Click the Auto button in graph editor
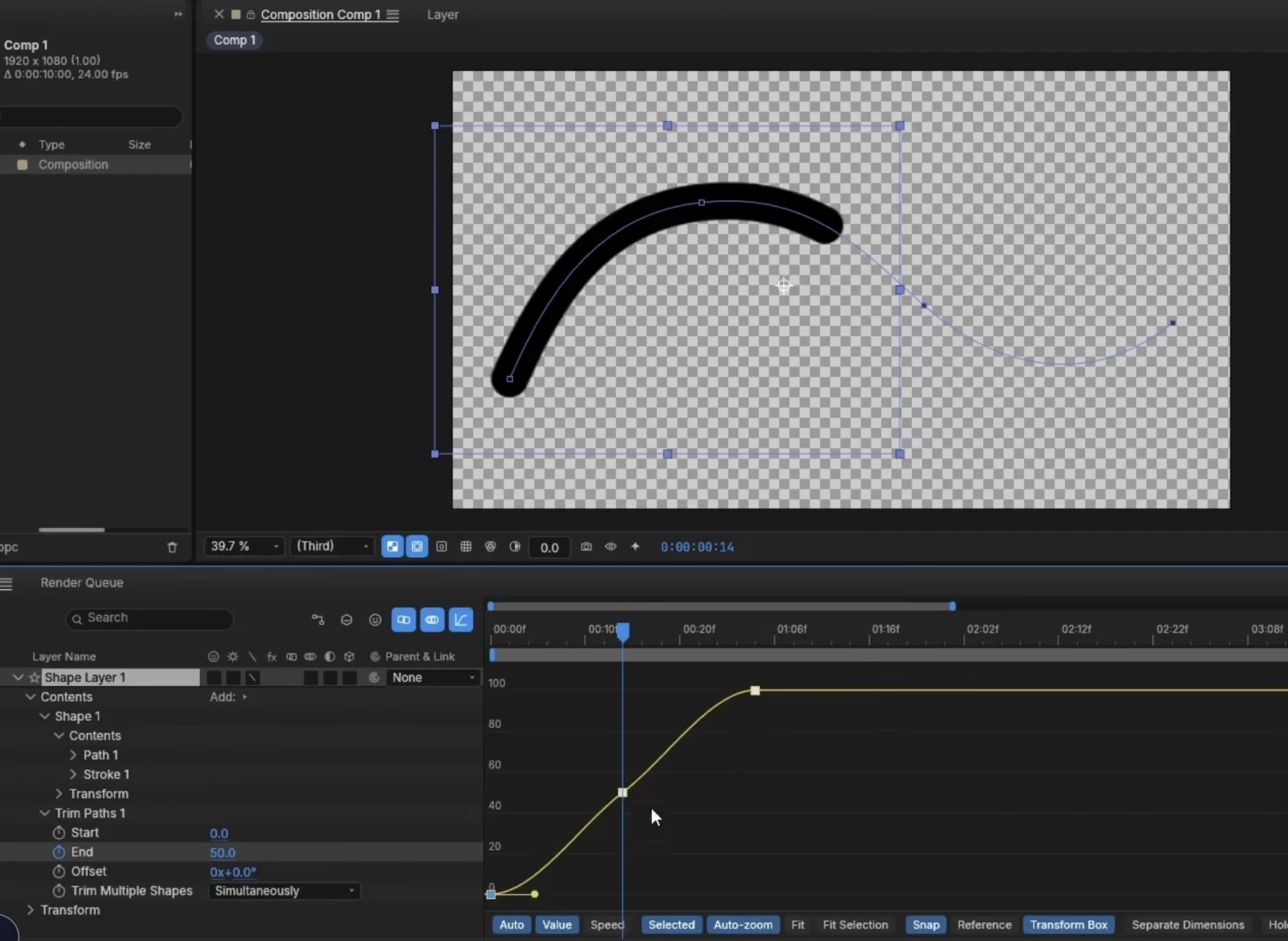 pos(512,925)
